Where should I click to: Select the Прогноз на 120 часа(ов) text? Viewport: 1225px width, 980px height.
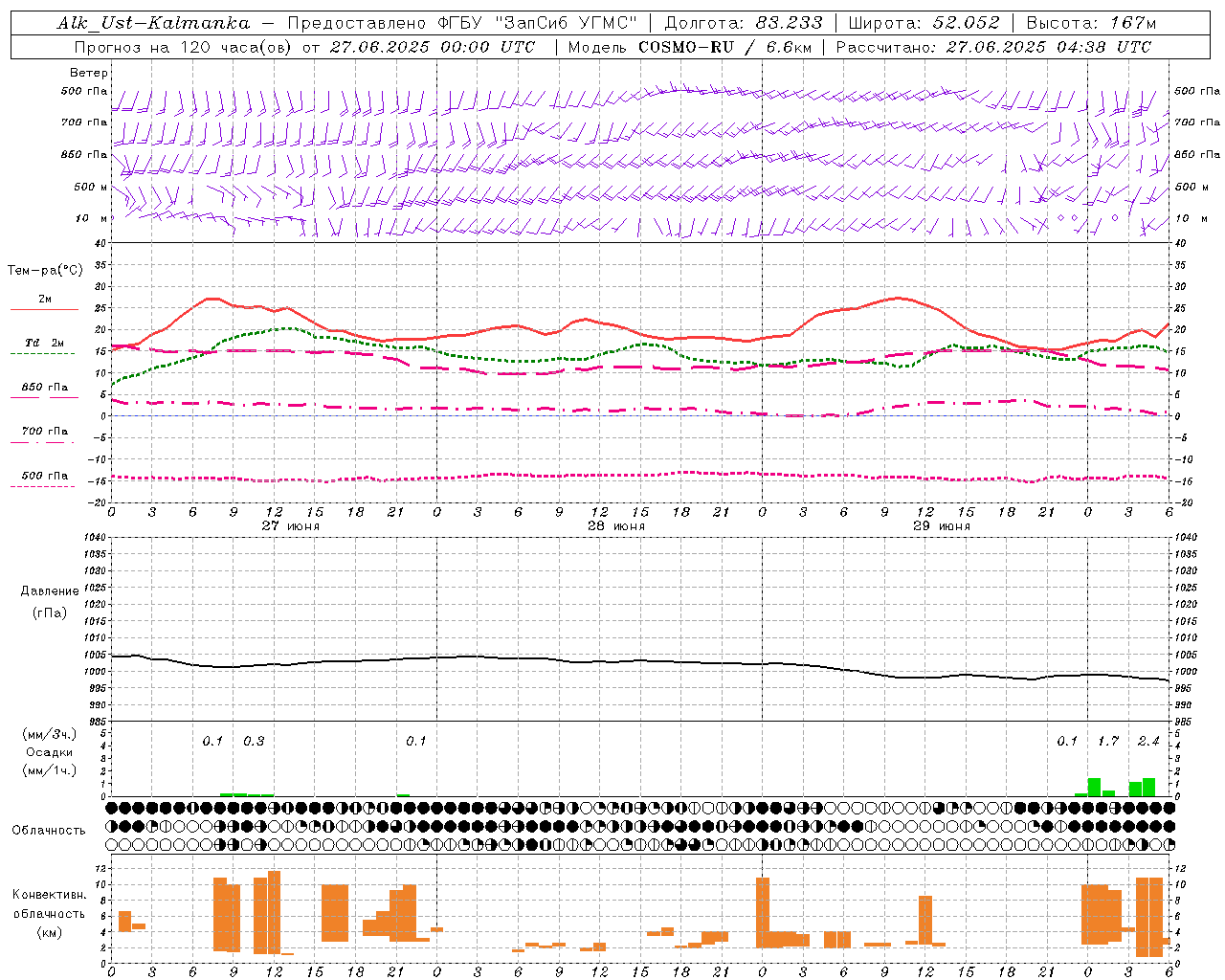(185, 47)
